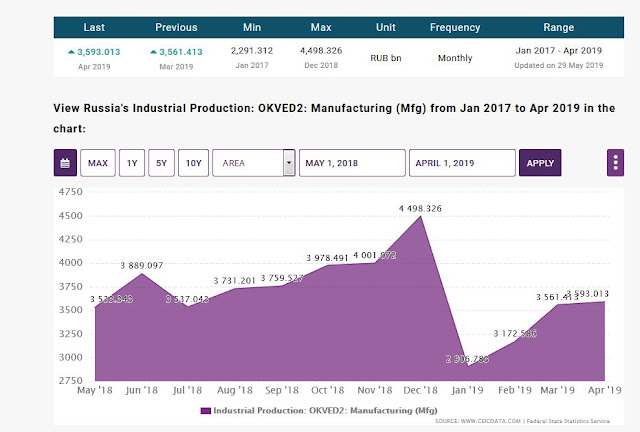Open the AREA chart type dropdown
This screenshot has width=640, height=432.
[253, 163]
